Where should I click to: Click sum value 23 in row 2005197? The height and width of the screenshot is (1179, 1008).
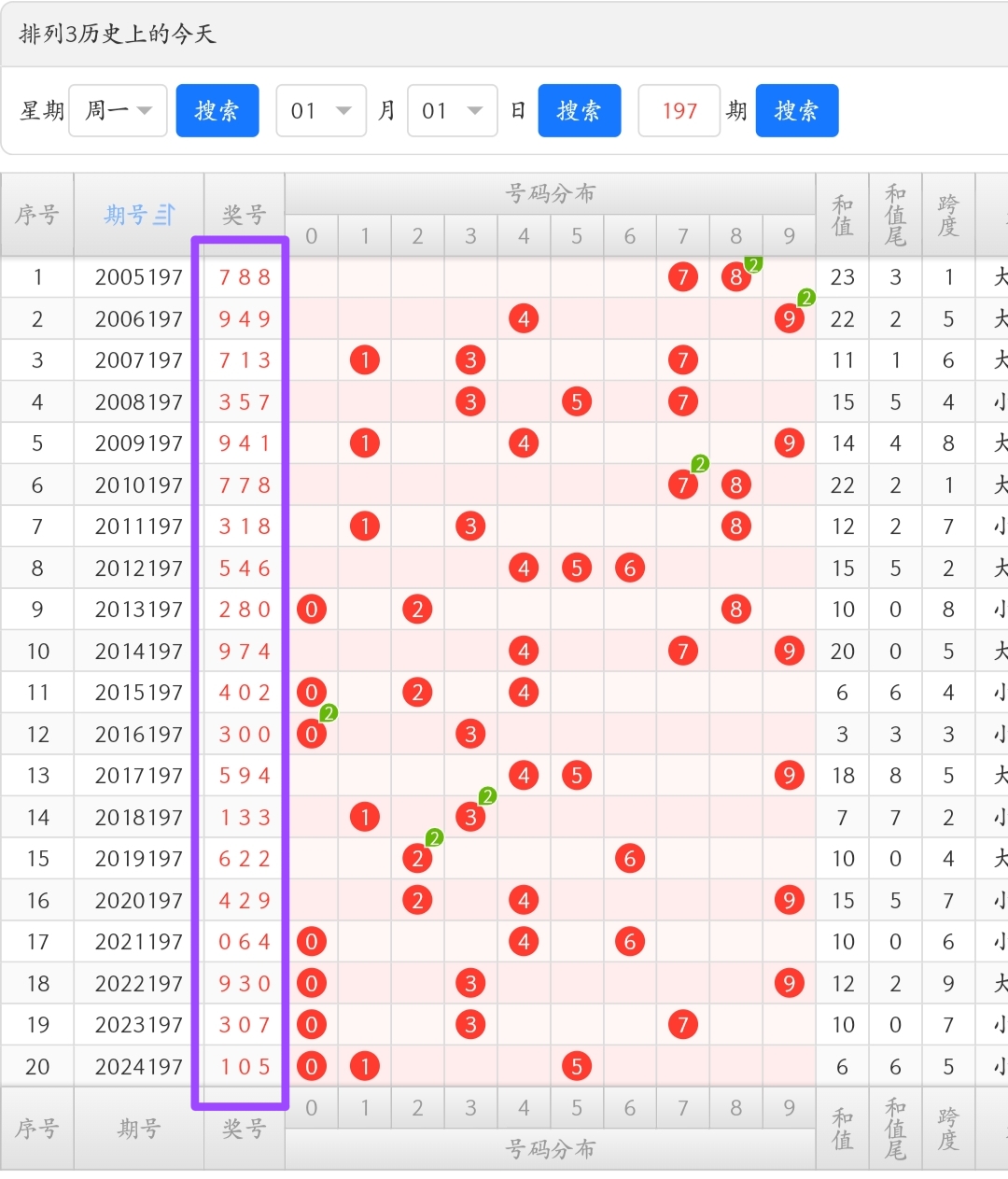(x=843, y=277)
